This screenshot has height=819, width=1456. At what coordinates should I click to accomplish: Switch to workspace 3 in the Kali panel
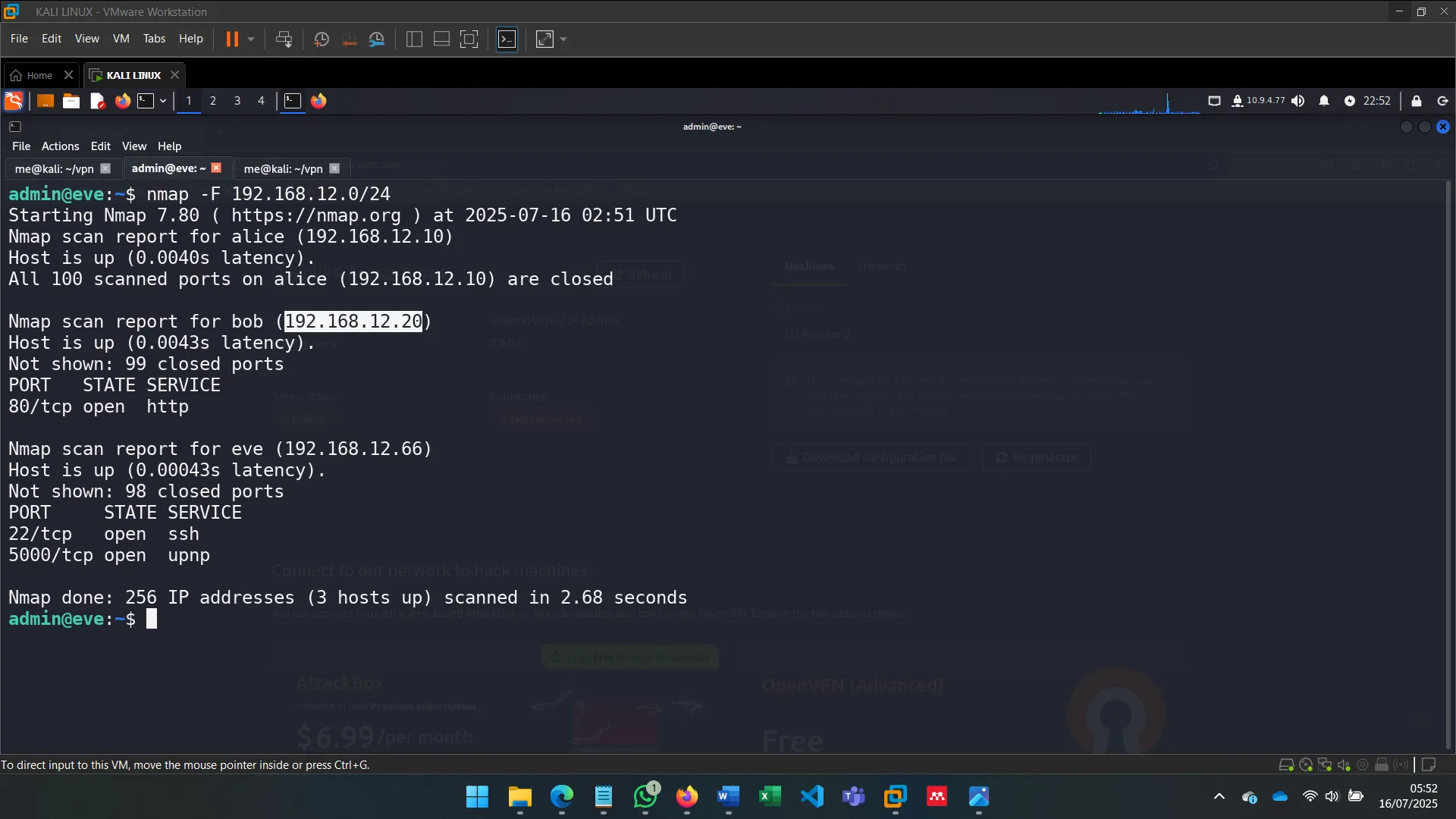click(x=237, y=101)
